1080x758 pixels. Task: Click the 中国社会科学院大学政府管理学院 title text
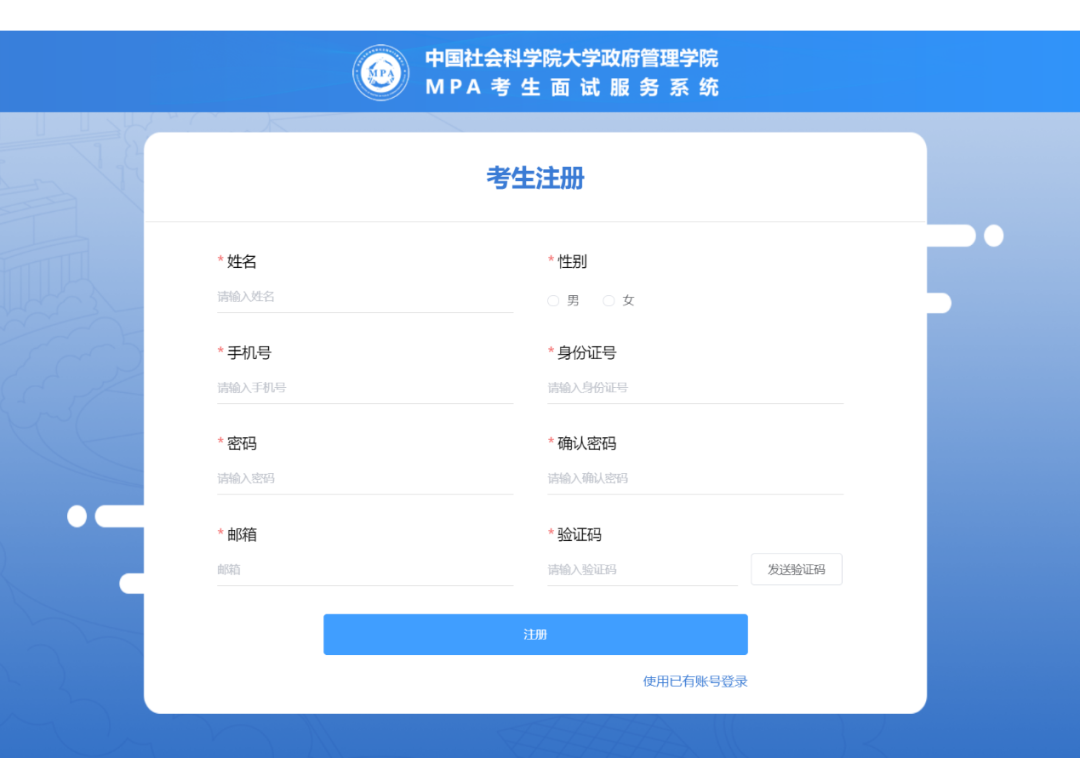pos(572,58)
